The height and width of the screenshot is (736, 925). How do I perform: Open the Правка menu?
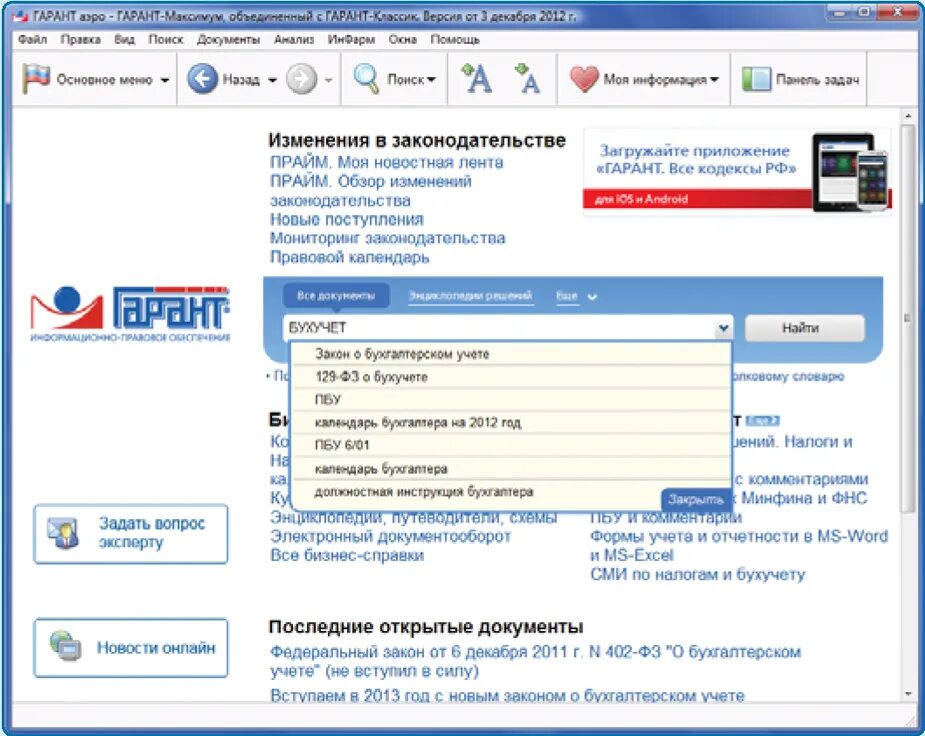pyautogui.click(x=80, y=40)
